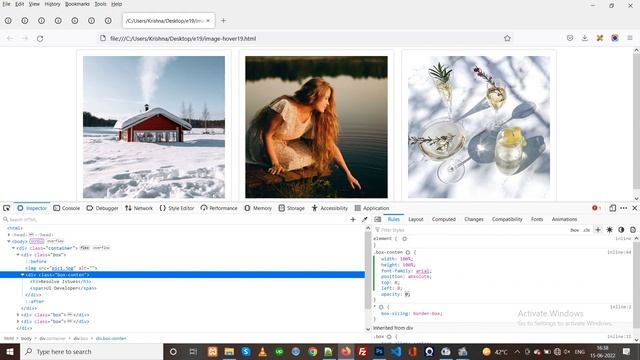Screen dimensions: 640x360
Task: Select the Fonts sidebar tab
Action: [537, 220]
